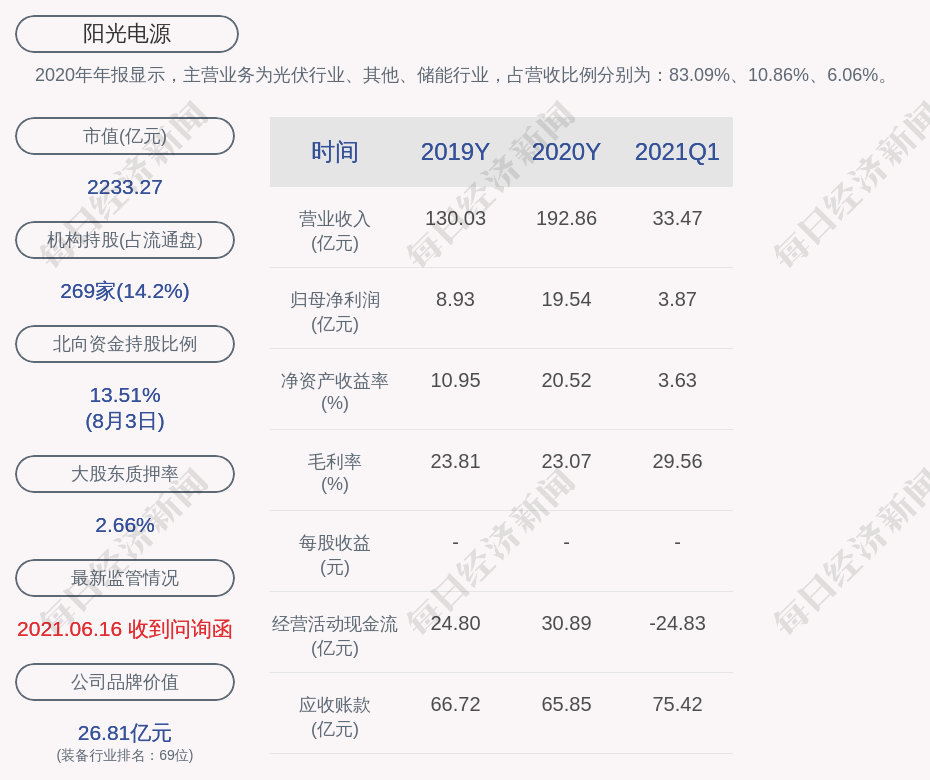
Task: Click the (装备行业排名：69位) ranking note
Action: 125,756
